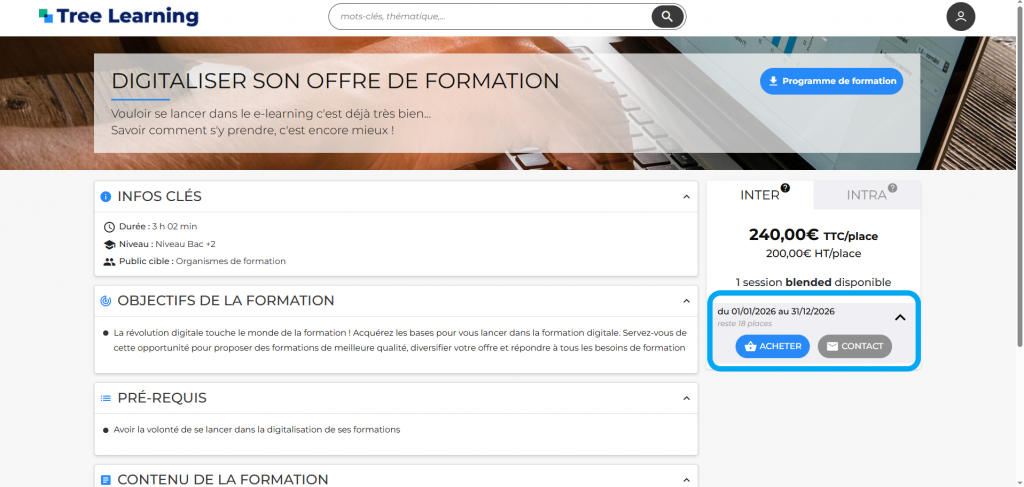Download the Programme de formation

pyautogui.click(x=831, y=81)
